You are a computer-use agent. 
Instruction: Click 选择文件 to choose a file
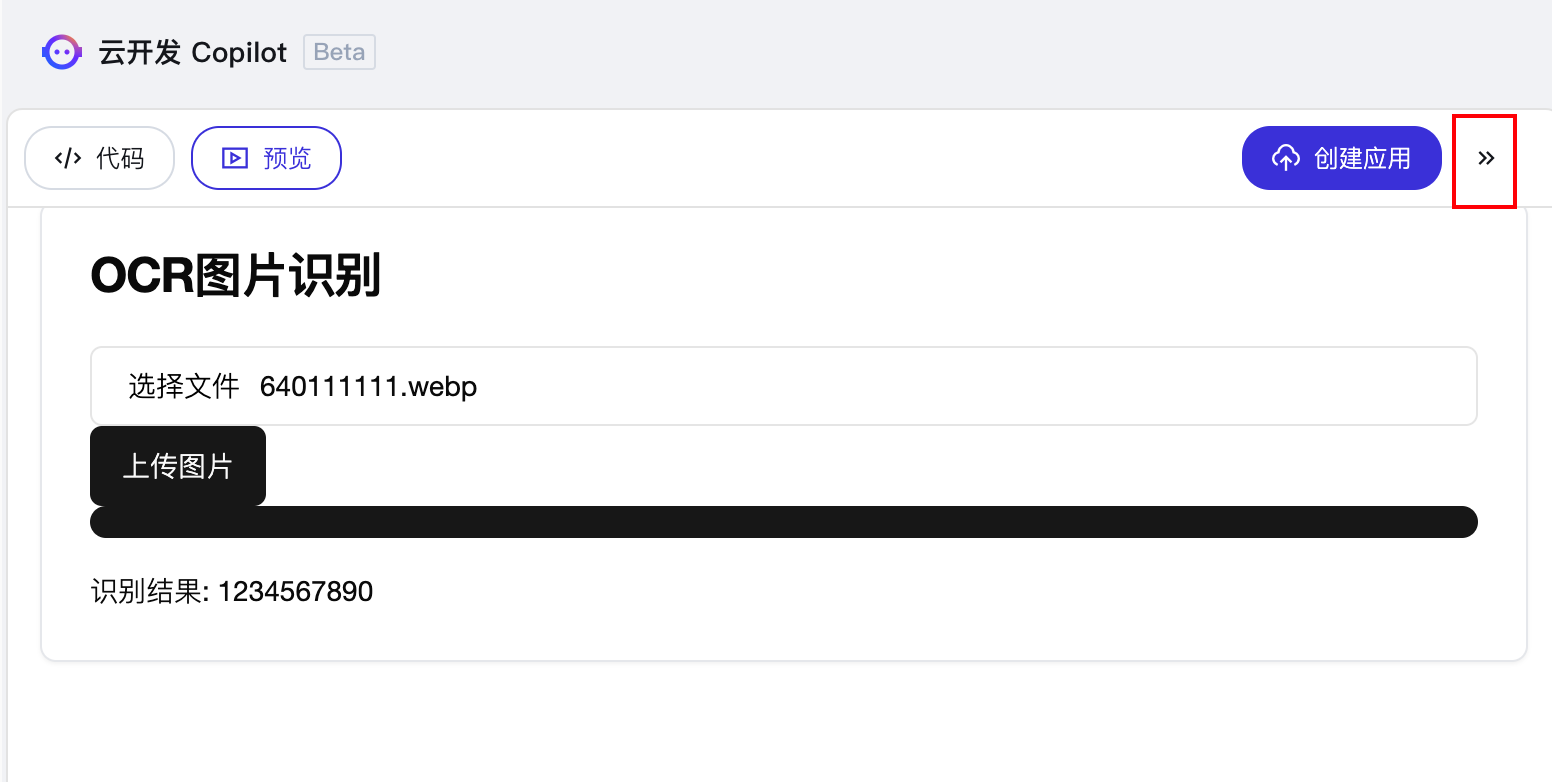coord(184,386)
